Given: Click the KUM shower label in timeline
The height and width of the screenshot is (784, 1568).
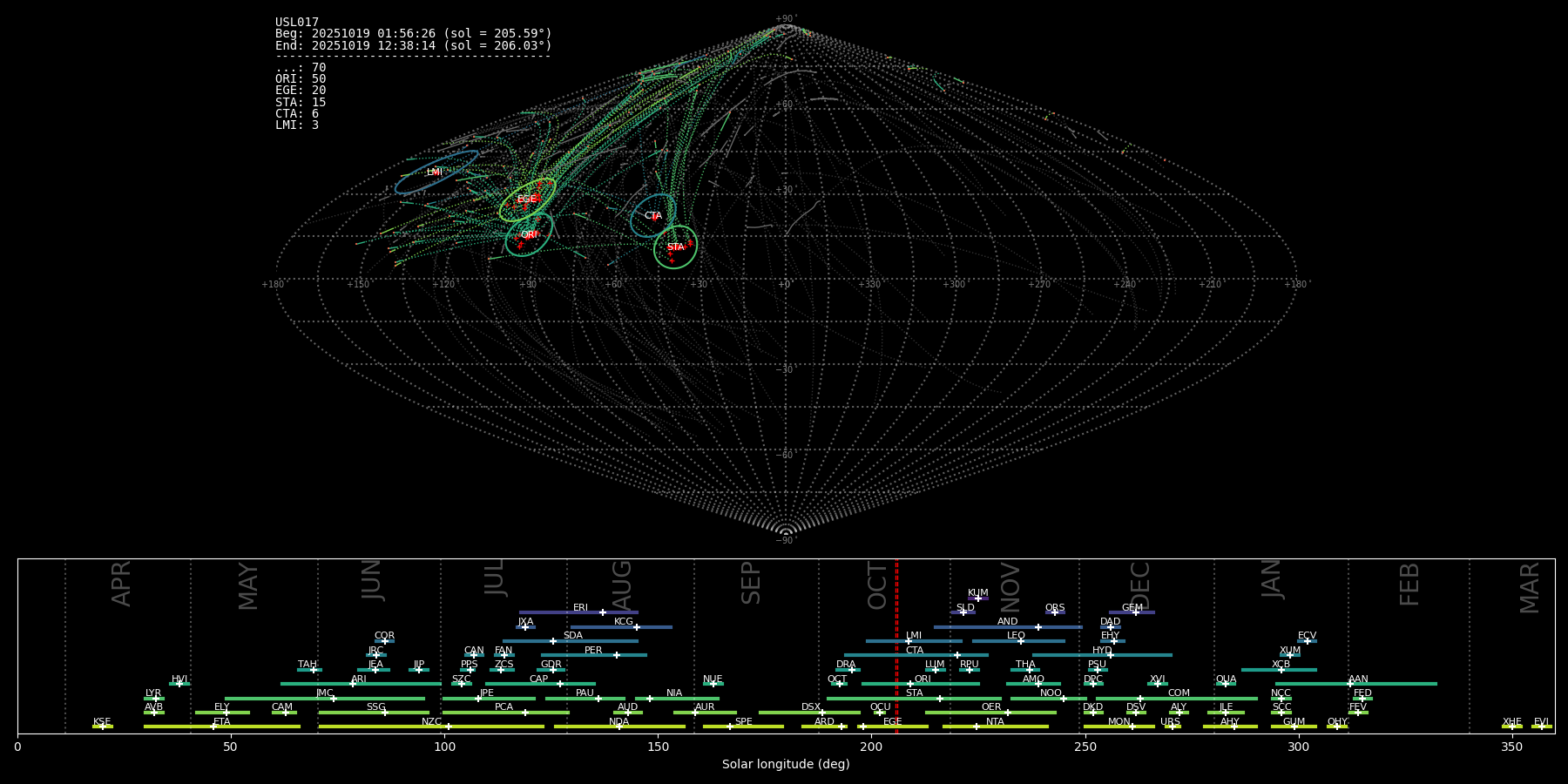Looking at the screenshot, I should click(x=978, y=593).
